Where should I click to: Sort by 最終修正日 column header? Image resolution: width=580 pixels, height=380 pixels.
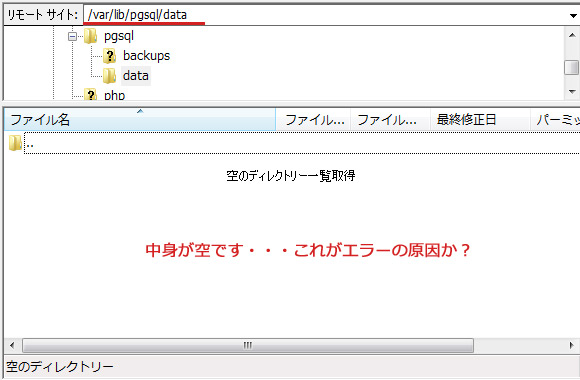(x=480, y=120)
